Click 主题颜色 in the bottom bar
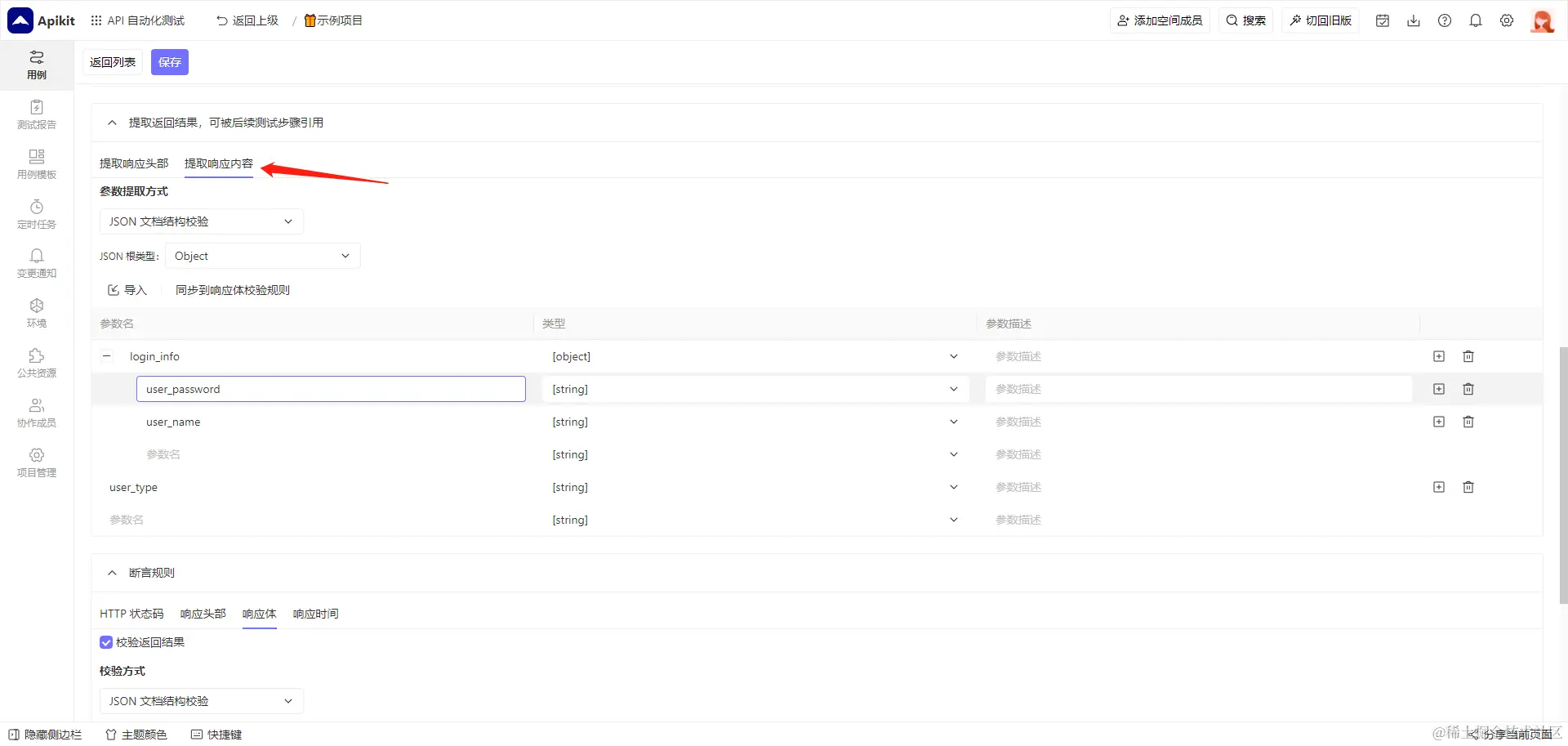1568x746 pixels. (136, 735)
